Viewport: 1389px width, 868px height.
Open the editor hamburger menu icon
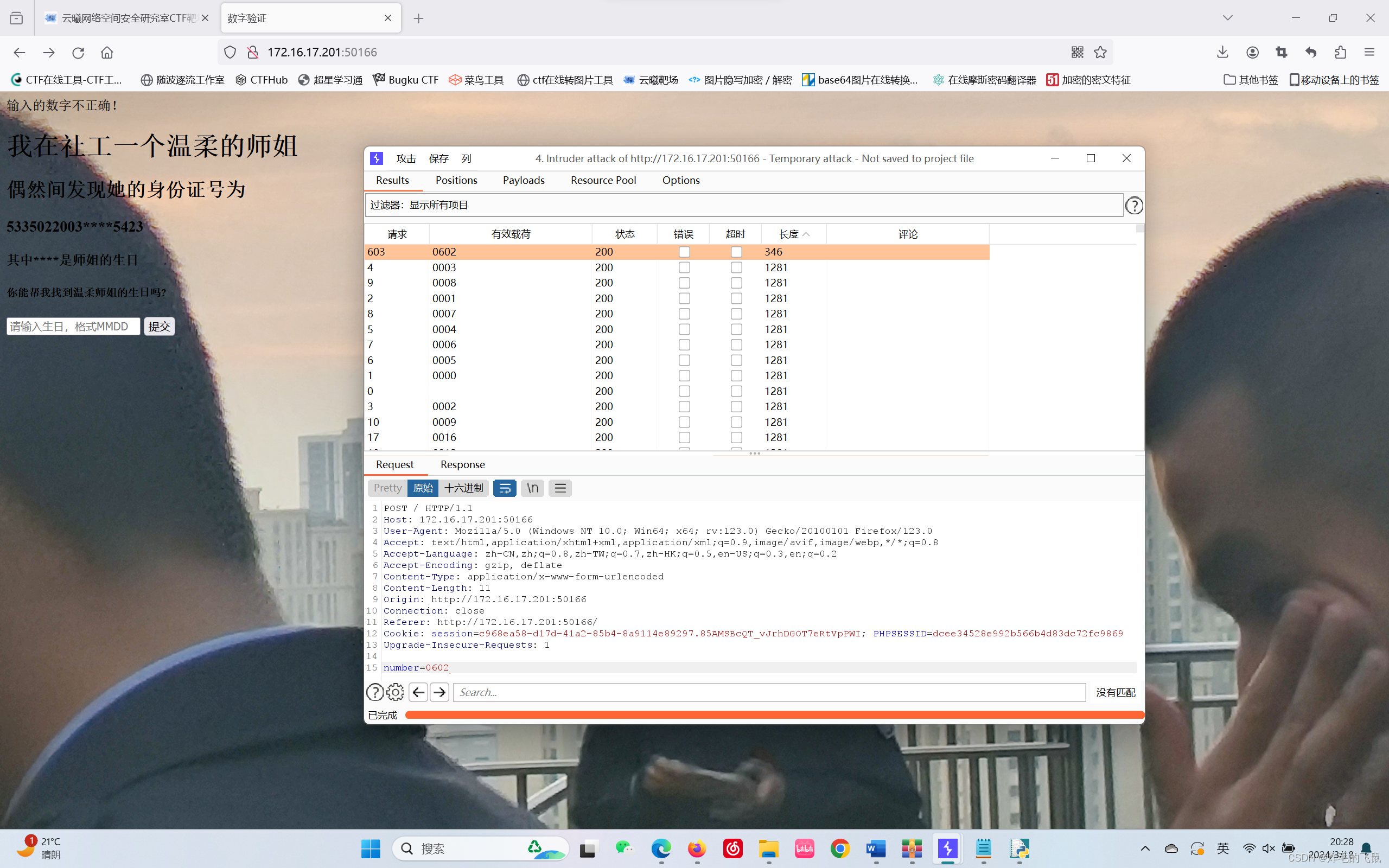560,488
